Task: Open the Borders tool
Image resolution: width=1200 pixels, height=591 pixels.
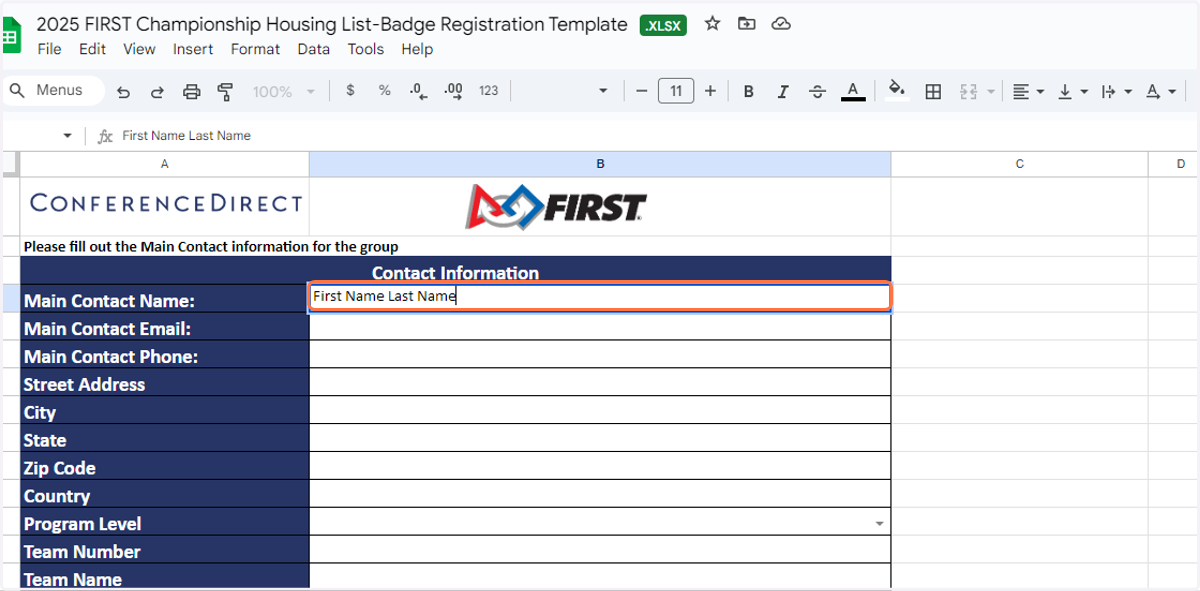Action: tap(933, 92)
